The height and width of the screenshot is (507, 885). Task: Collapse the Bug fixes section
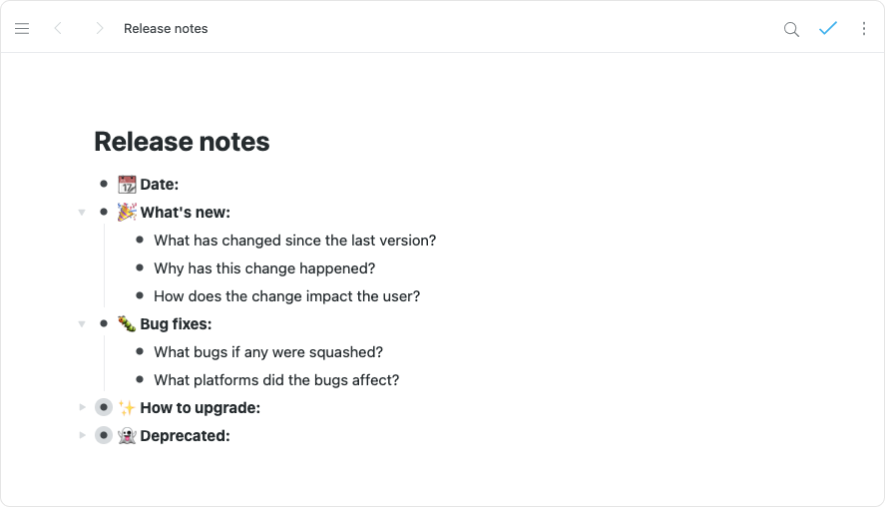pyautogui.click(x=82, y=324)
